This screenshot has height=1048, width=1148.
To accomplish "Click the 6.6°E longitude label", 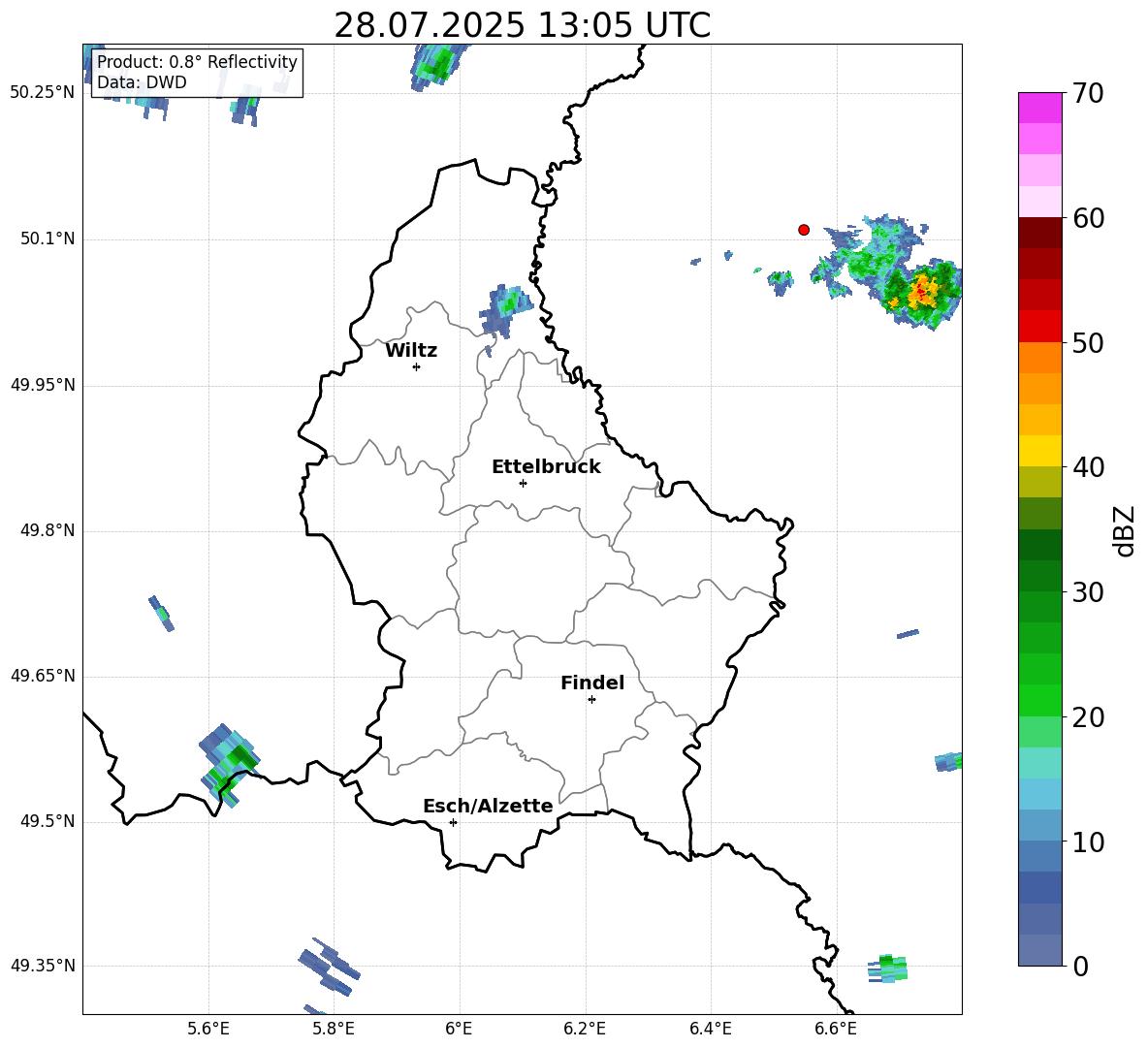I will click(x=836, y=1029).
